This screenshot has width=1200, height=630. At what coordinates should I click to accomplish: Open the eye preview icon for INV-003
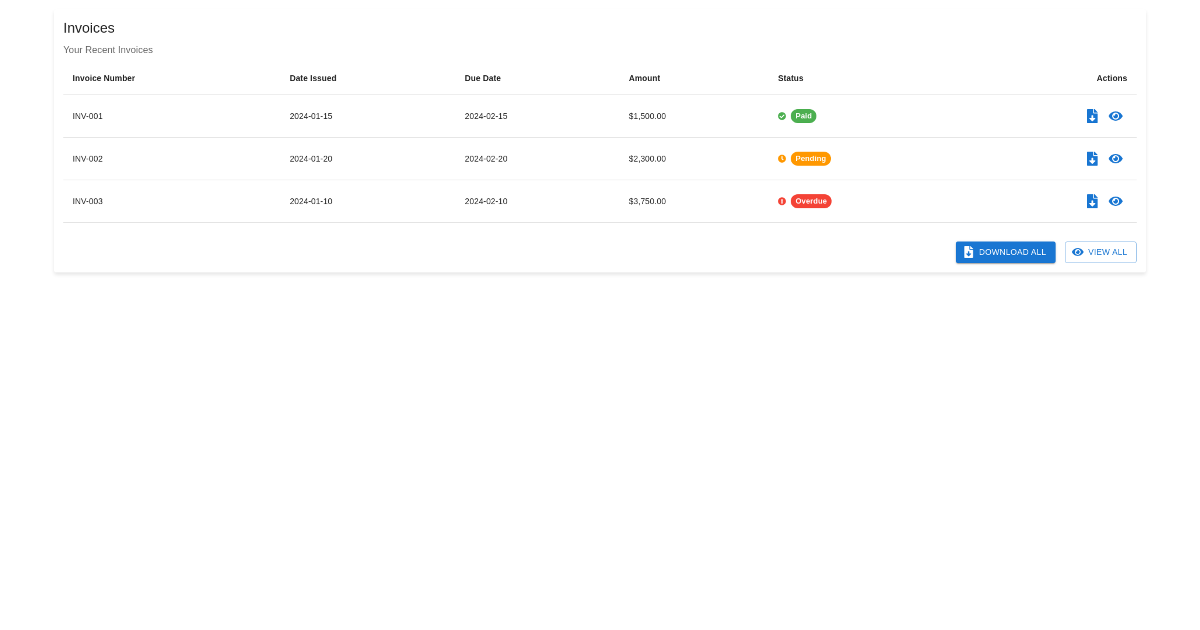[1116, 201]
